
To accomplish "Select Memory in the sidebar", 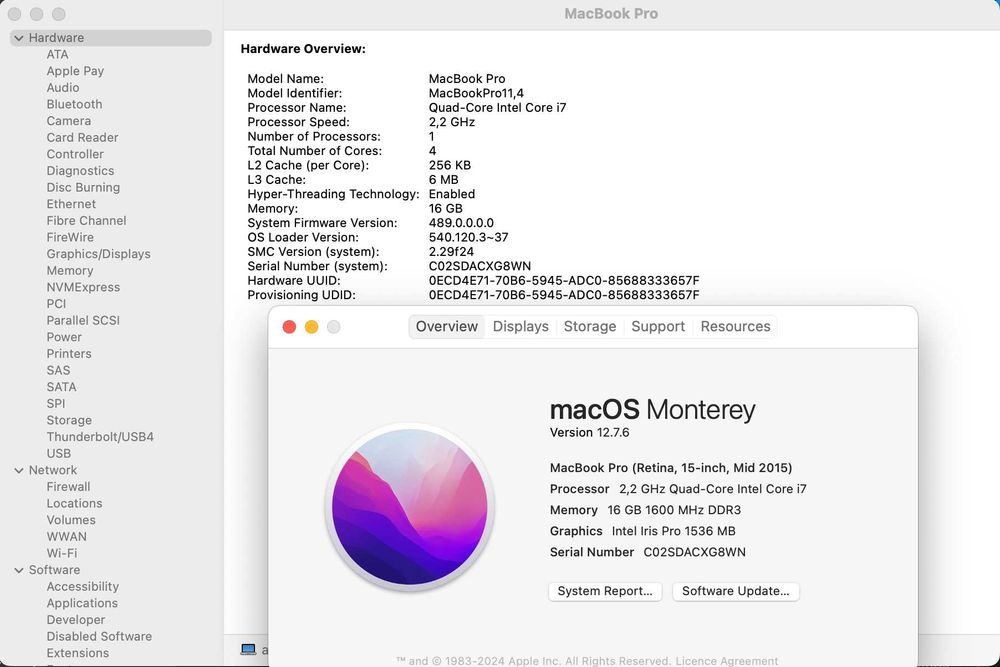I will (70, 270).
